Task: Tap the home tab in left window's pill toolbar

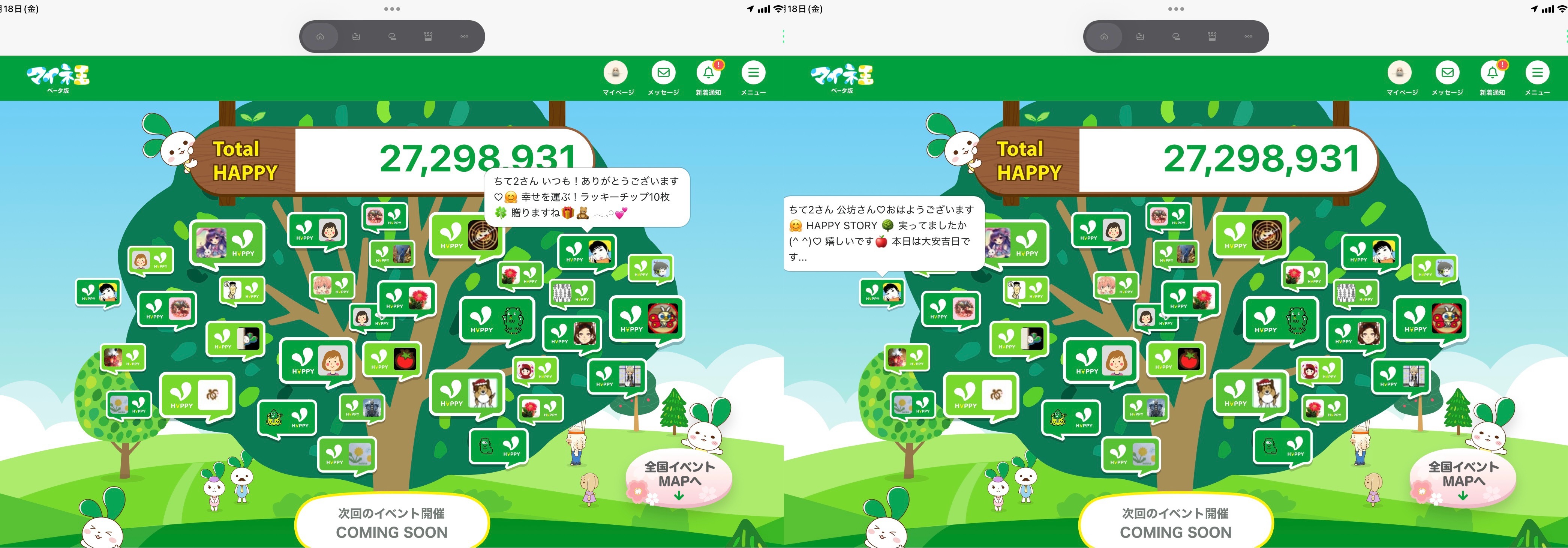Action: (x=320, y=36)
